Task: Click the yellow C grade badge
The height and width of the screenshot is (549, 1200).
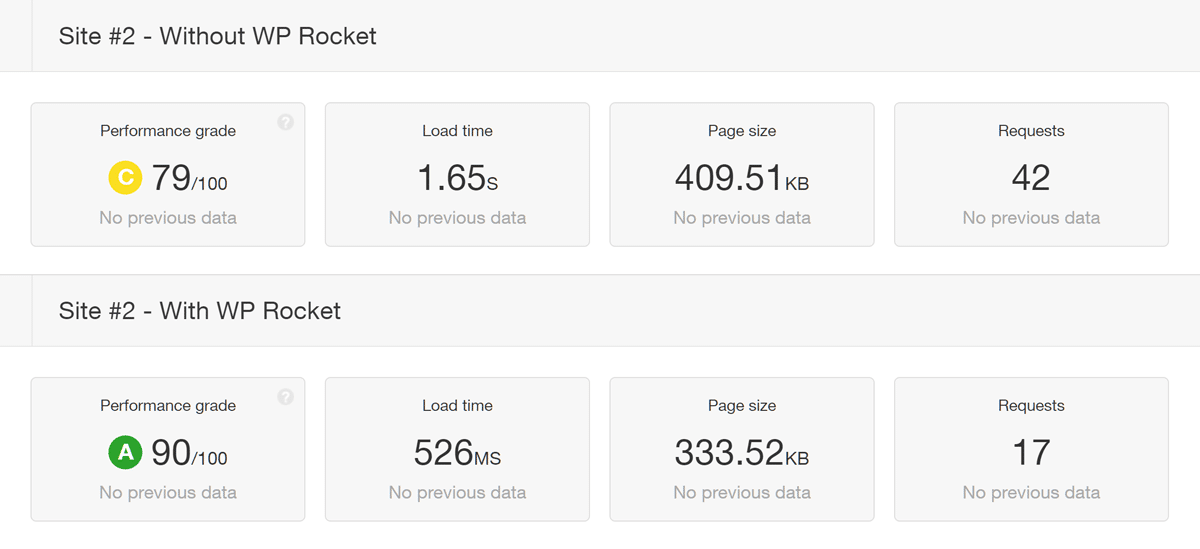Action: [125, 179]
